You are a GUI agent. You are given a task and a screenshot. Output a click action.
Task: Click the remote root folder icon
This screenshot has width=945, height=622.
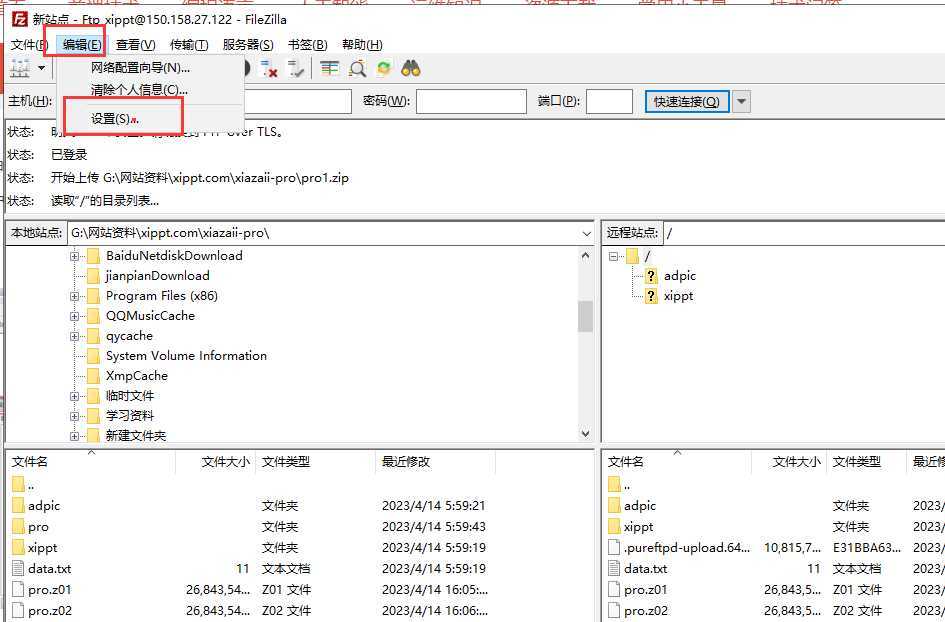pyautogui.click(x=632, y=256)
